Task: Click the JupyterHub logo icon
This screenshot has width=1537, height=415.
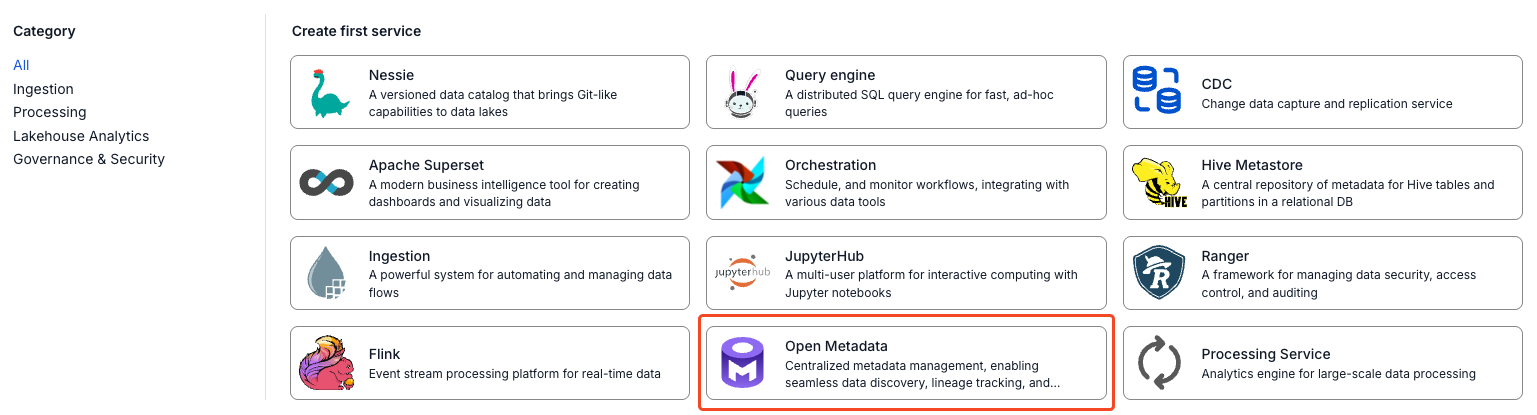Action: pos(742,273)
